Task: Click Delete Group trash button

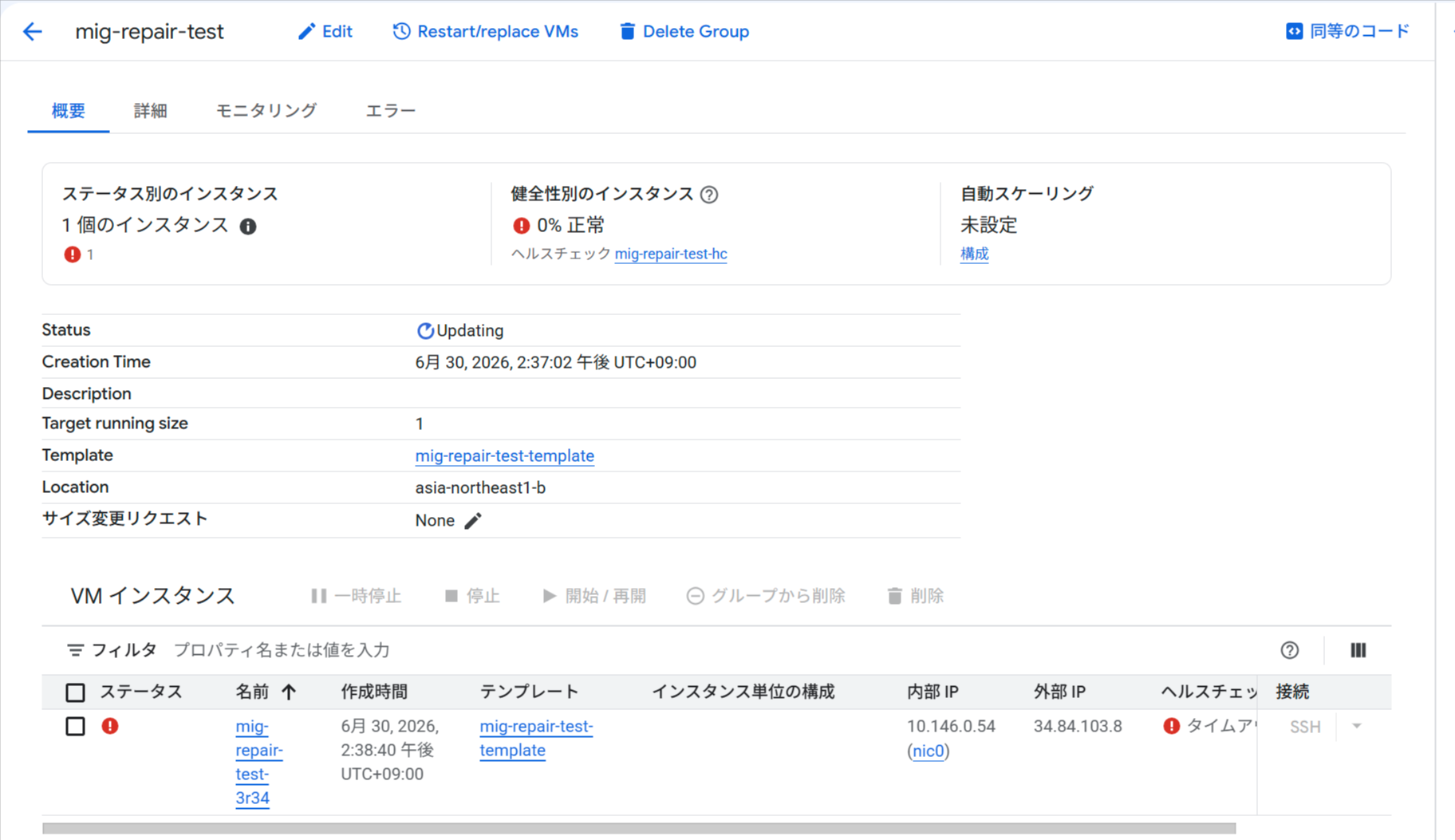Action: pos(684,32)
